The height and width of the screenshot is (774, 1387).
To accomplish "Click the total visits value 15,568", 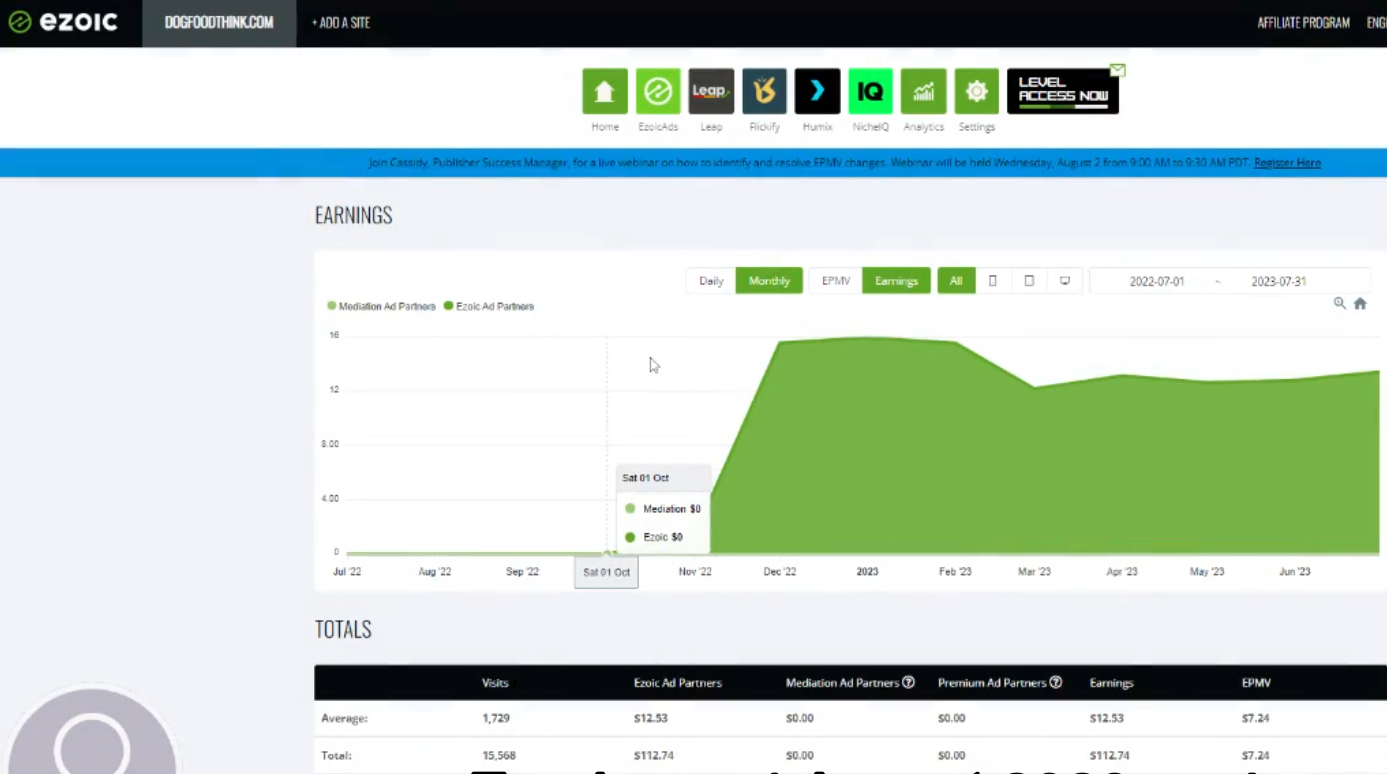I will pos(499,755).
